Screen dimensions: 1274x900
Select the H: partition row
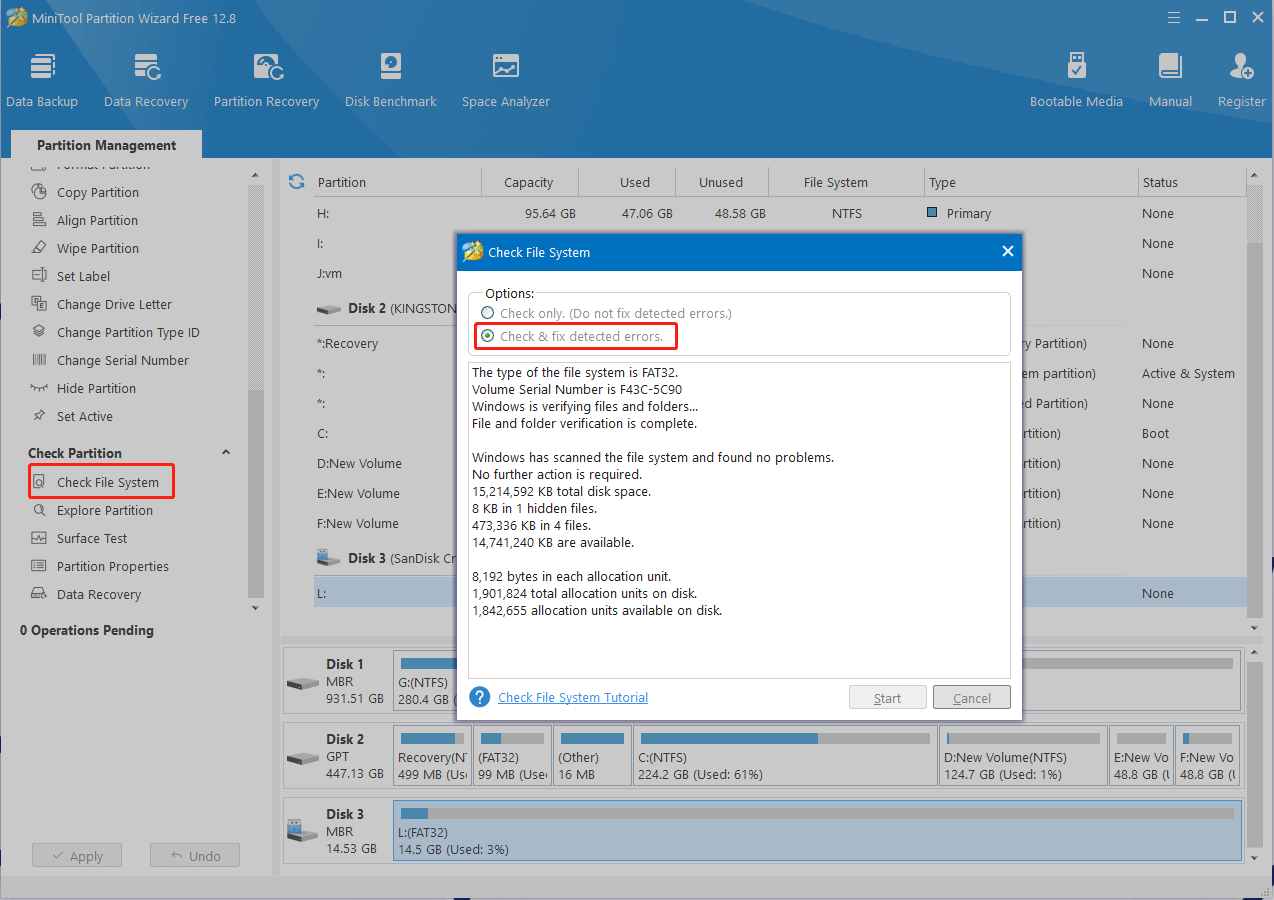click(780, 213)
